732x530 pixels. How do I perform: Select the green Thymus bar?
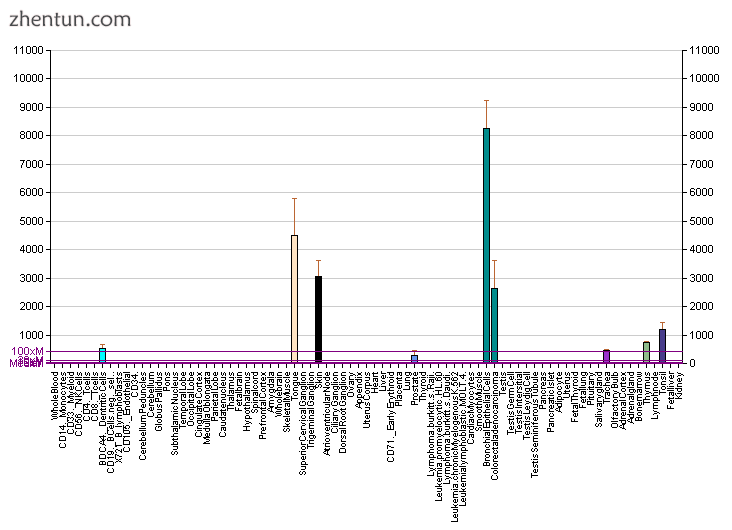tap(647, 352)
